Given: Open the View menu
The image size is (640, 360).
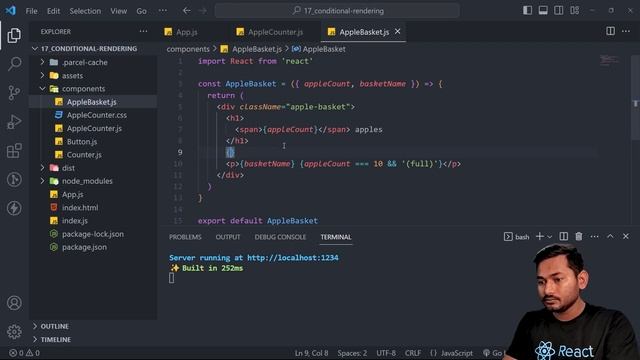Looking at the screenshot, I should click(118, 11).
